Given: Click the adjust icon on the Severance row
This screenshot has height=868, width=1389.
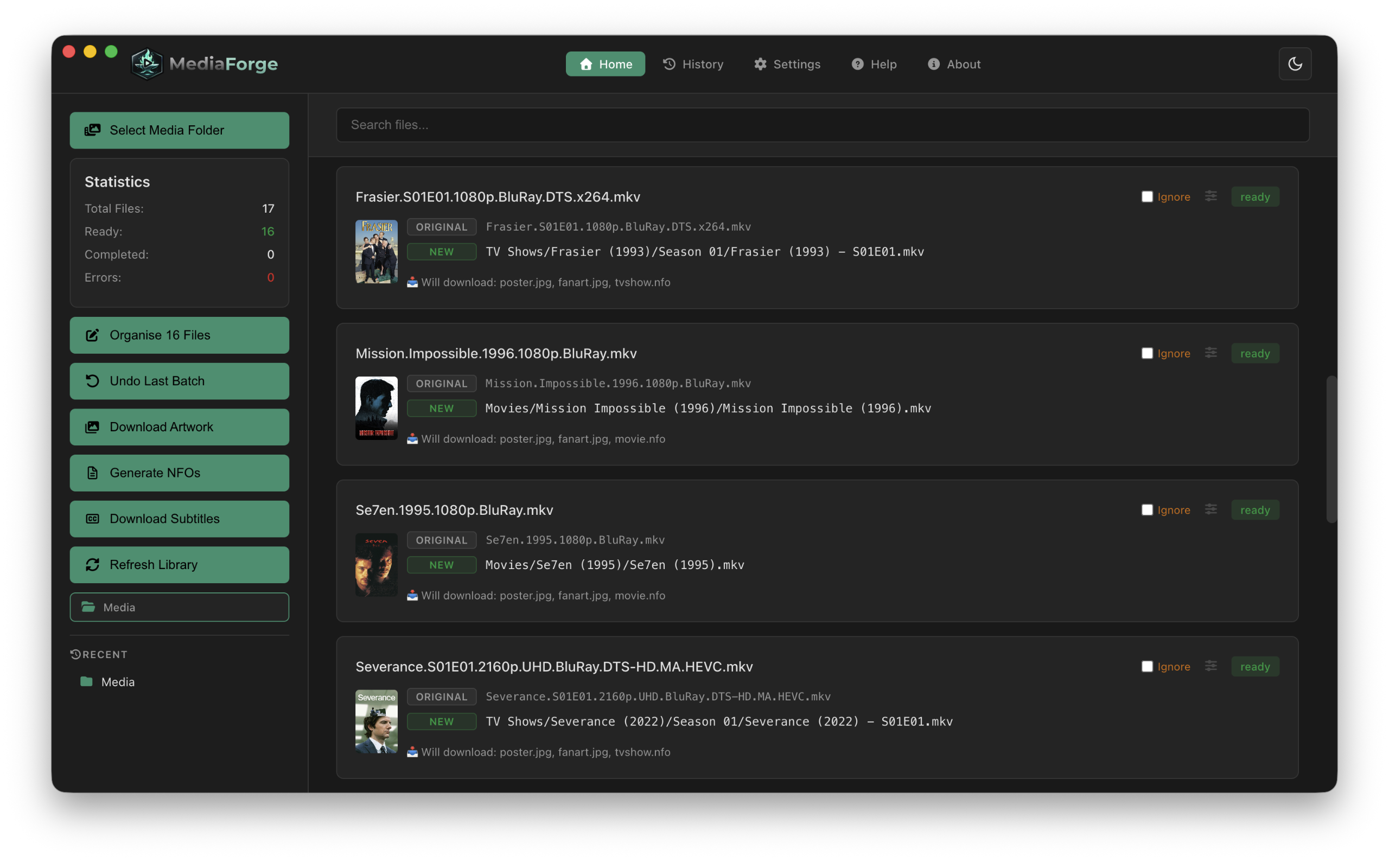Looking at the screenshot, I should [1211, 666].
